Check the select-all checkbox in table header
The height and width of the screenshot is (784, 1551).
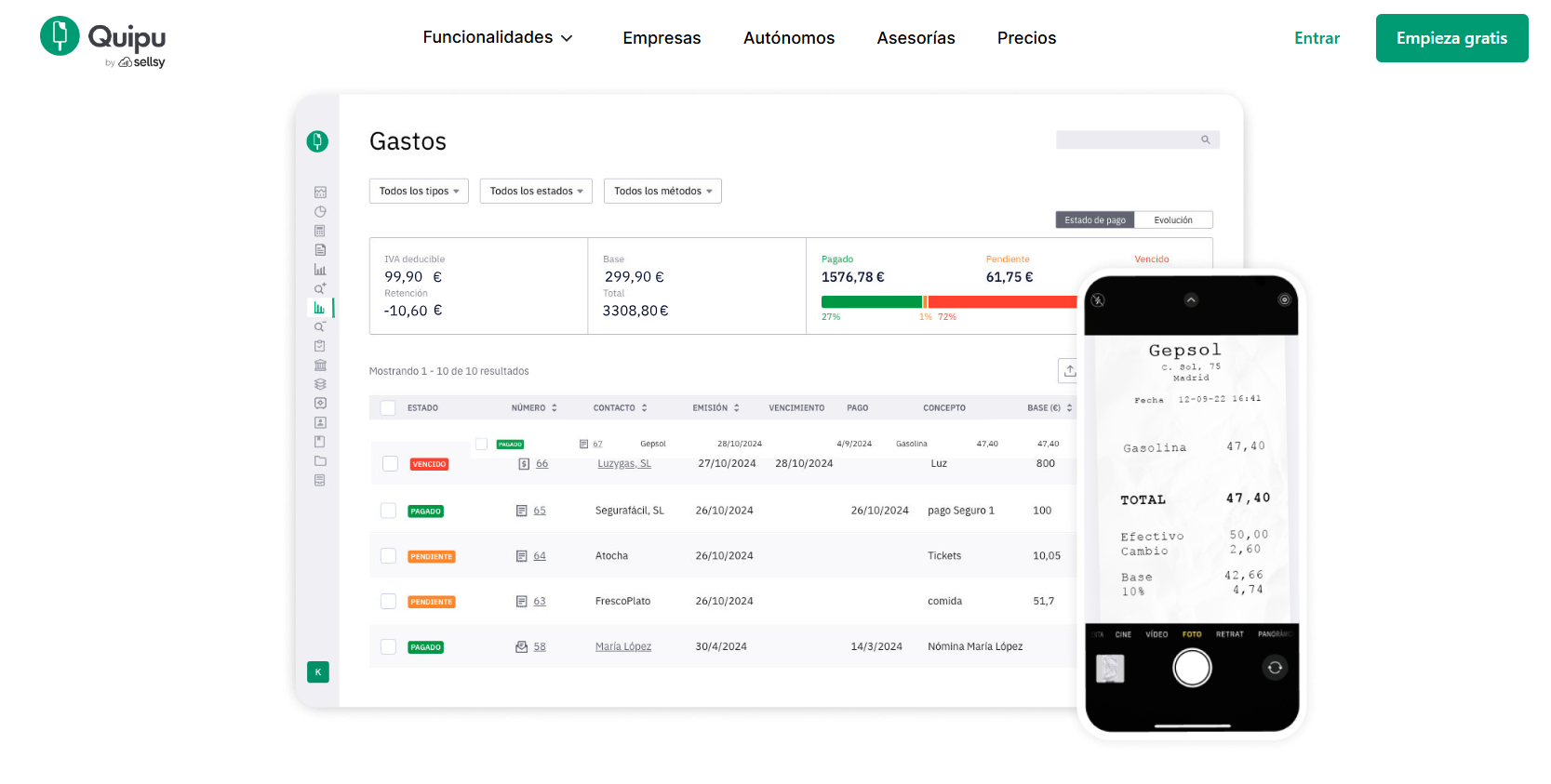pos(389,407)
